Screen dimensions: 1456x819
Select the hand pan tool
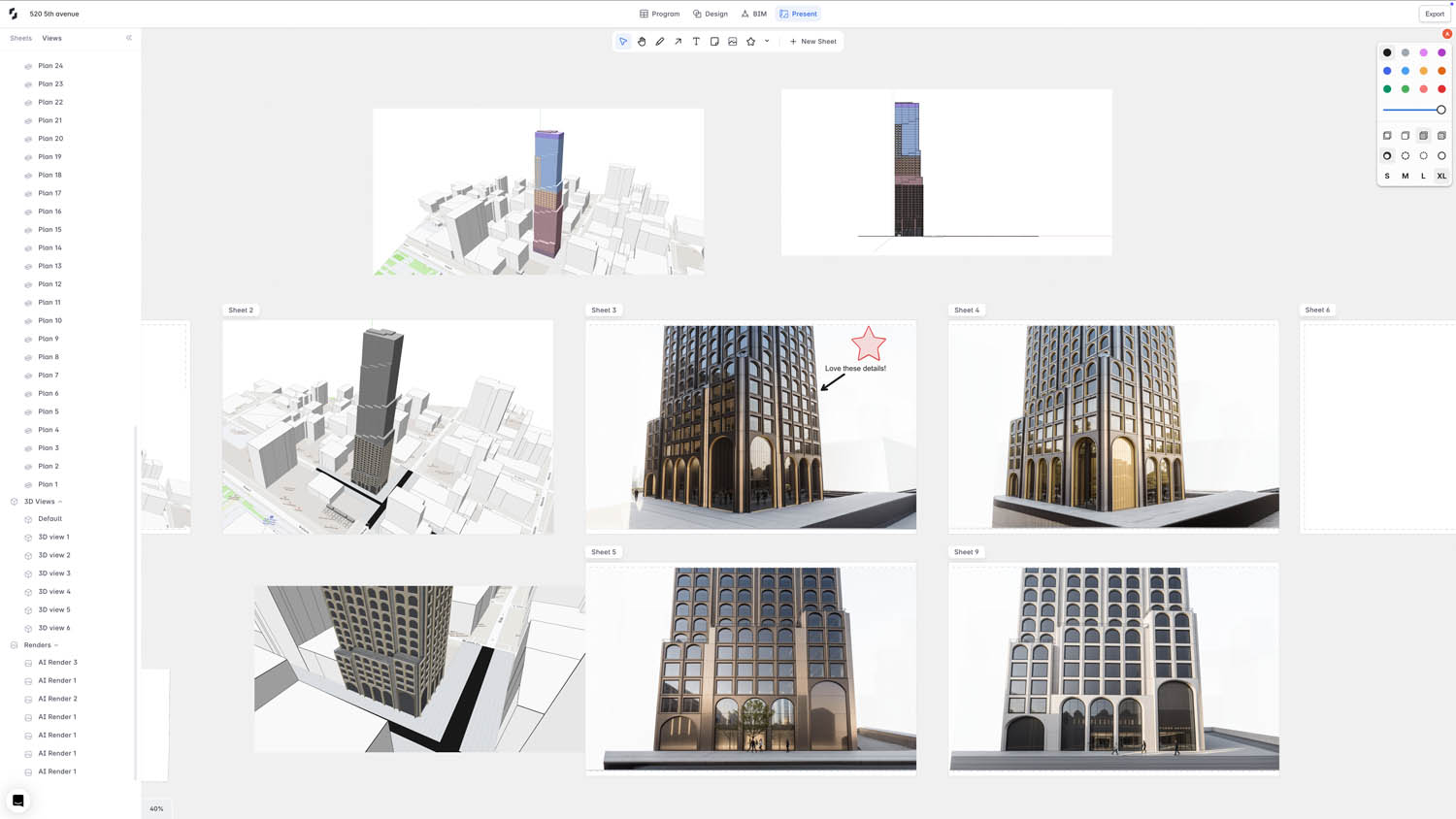point(642,42)
